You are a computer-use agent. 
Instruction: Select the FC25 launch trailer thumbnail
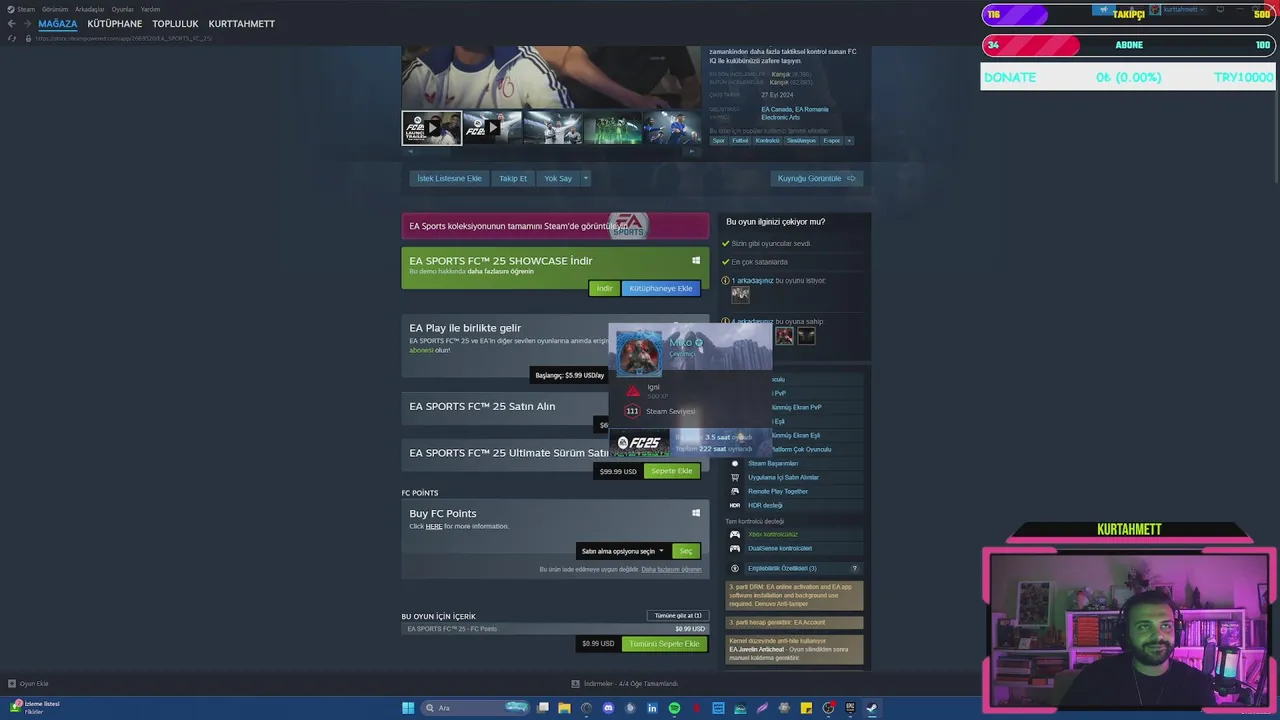(432, 128)
